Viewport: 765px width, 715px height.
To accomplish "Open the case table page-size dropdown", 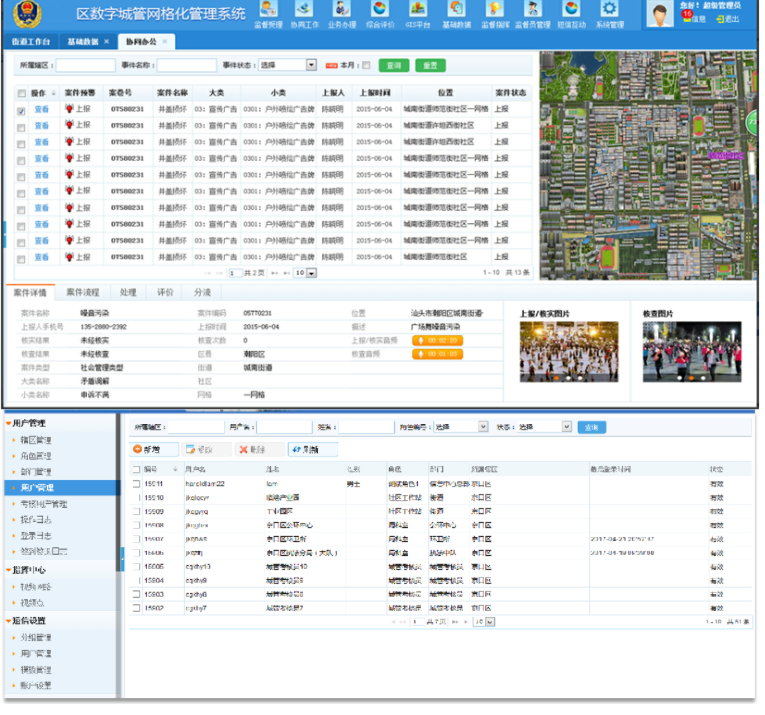I will tap(311, 273).
